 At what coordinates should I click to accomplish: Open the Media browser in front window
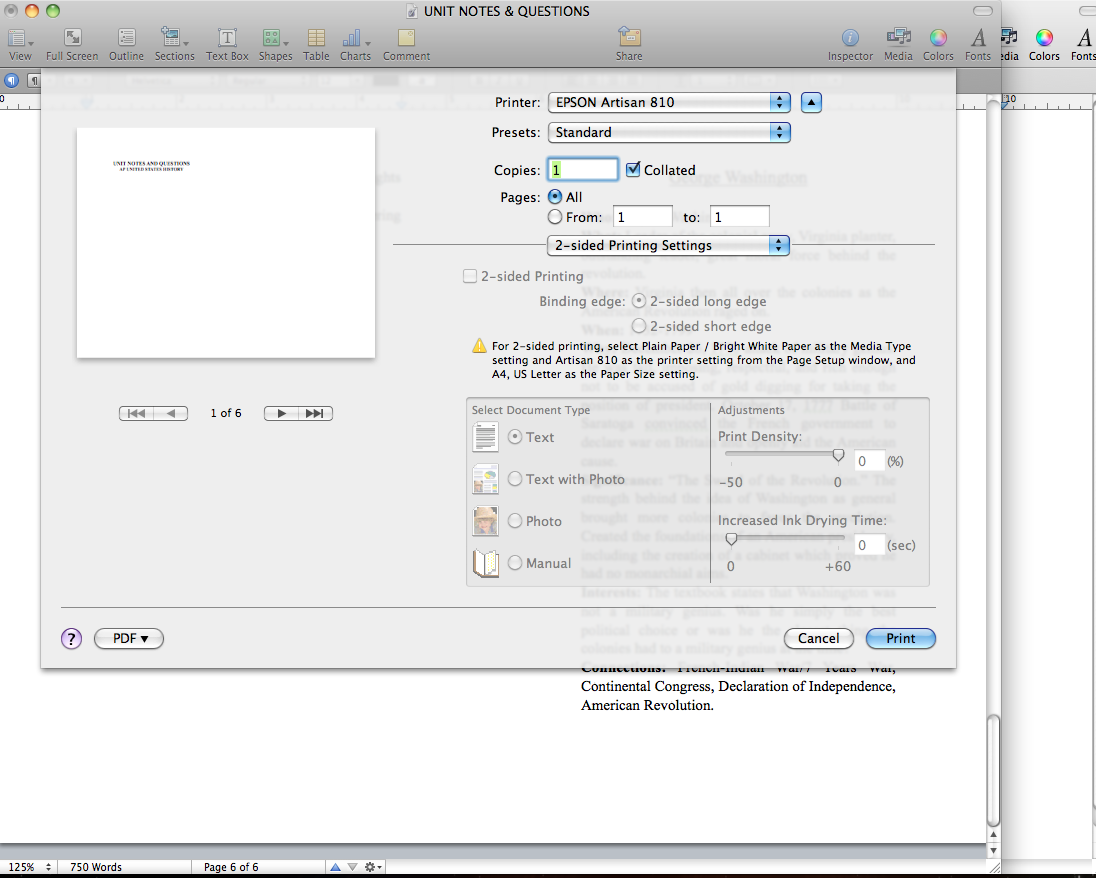click(898, 45)
